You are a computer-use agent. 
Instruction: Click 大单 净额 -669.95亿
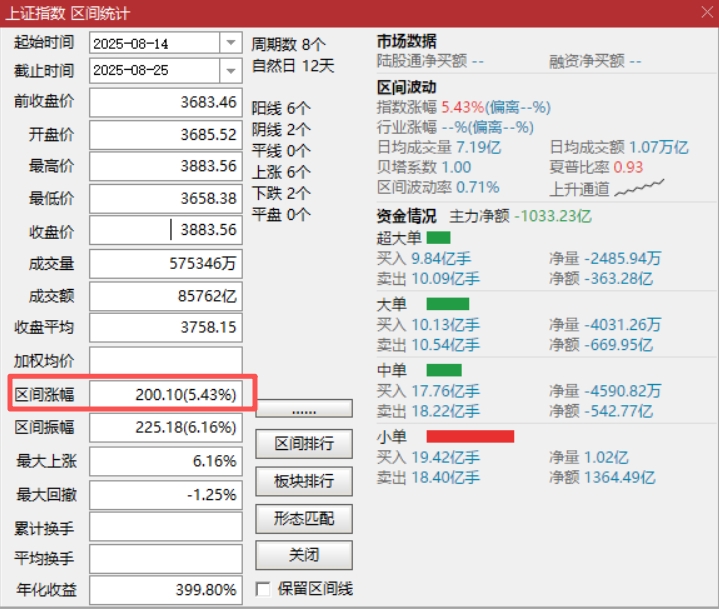tap(601, 345)
